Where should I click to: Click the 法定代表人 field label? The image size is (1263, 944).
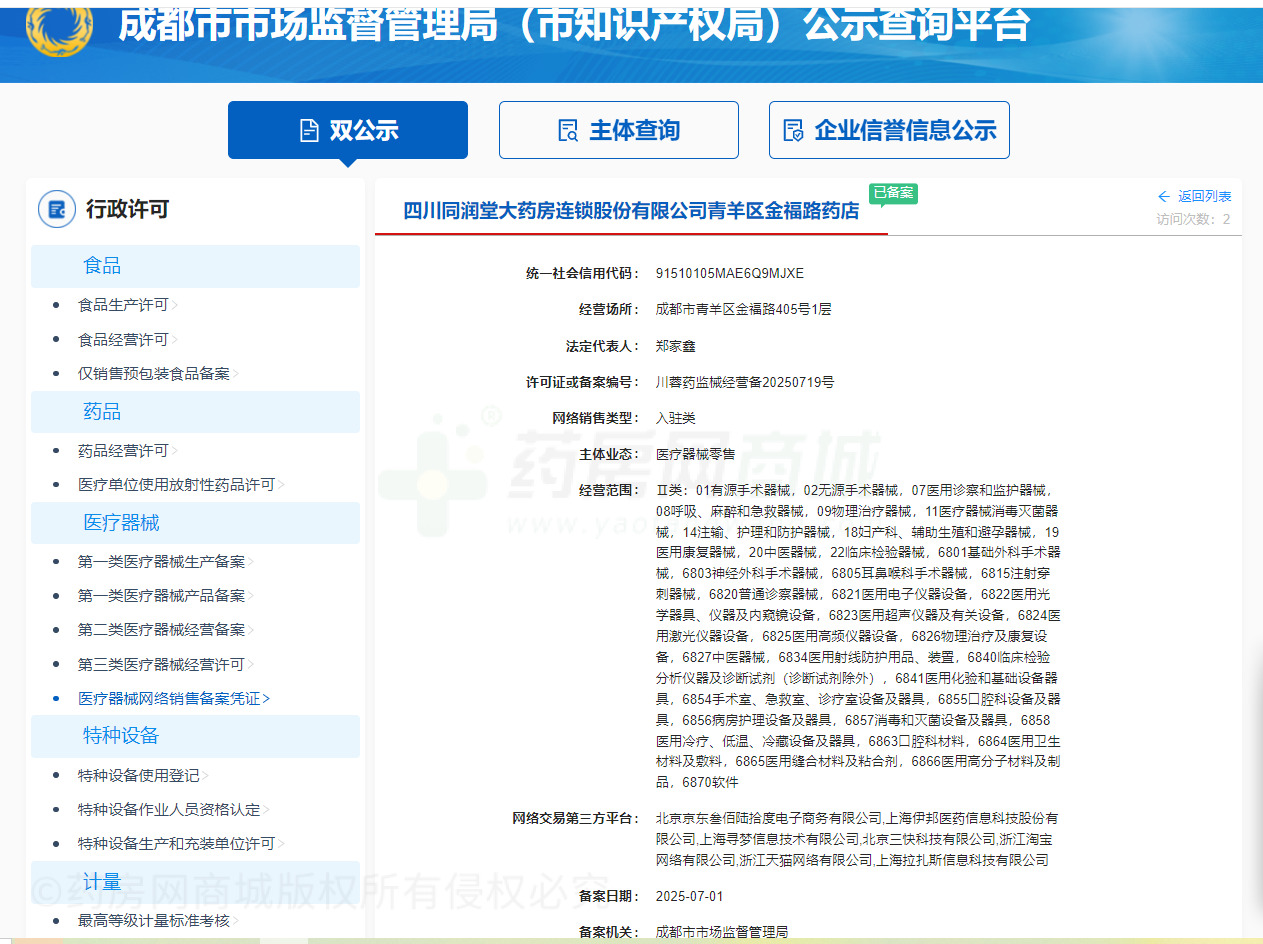pyautogui.click(x=601, y=346)
